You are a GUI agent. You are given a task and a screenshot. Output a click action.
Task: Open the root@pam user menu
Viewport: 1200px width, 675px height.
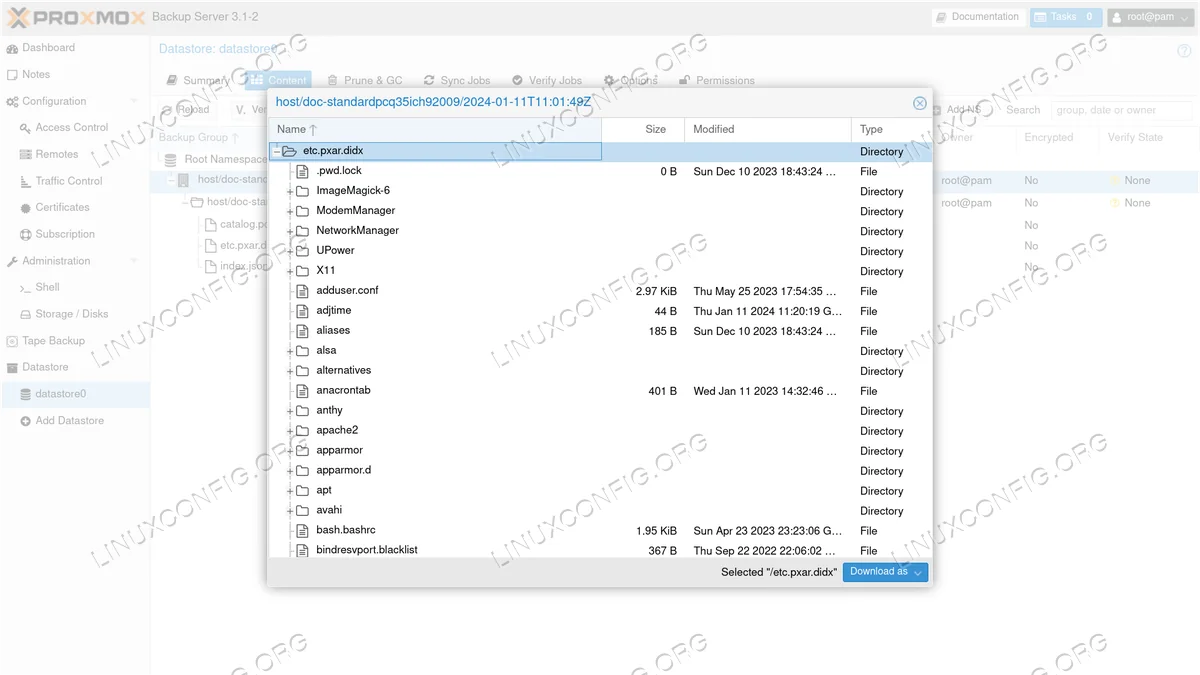pos(1151,17)
